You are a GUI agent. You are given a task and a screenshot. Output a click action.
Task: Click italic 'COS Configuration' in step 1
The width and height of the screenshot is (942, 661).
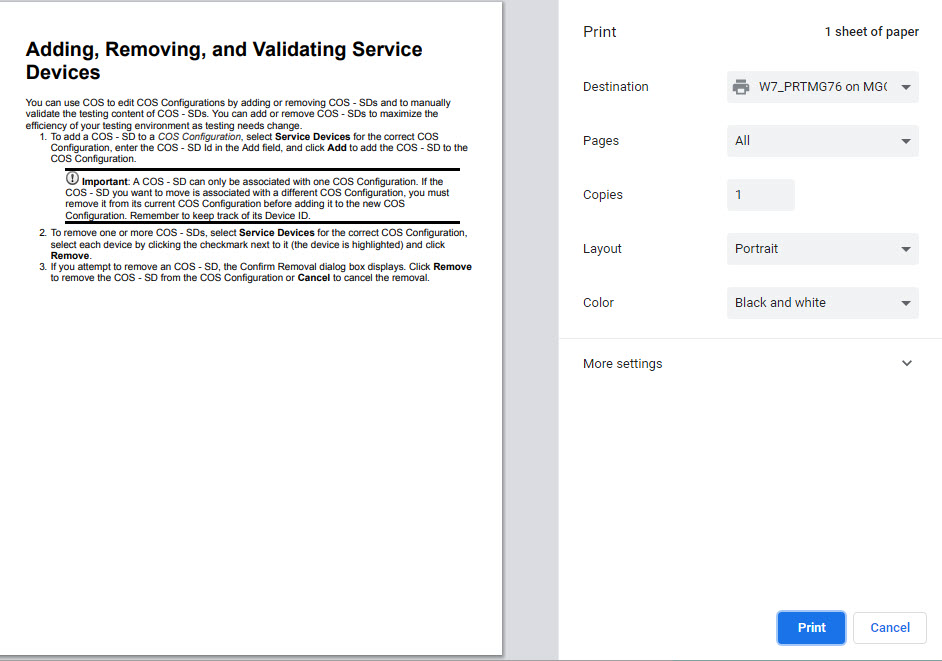(199, 137)
